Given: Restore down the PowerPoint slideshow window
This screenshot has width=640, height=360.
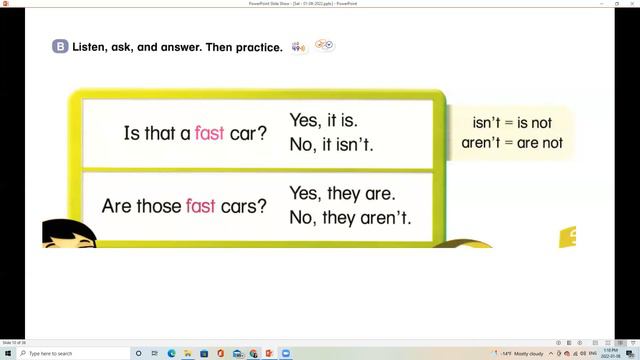Looking at the screenshot, I should click(617, 3).
